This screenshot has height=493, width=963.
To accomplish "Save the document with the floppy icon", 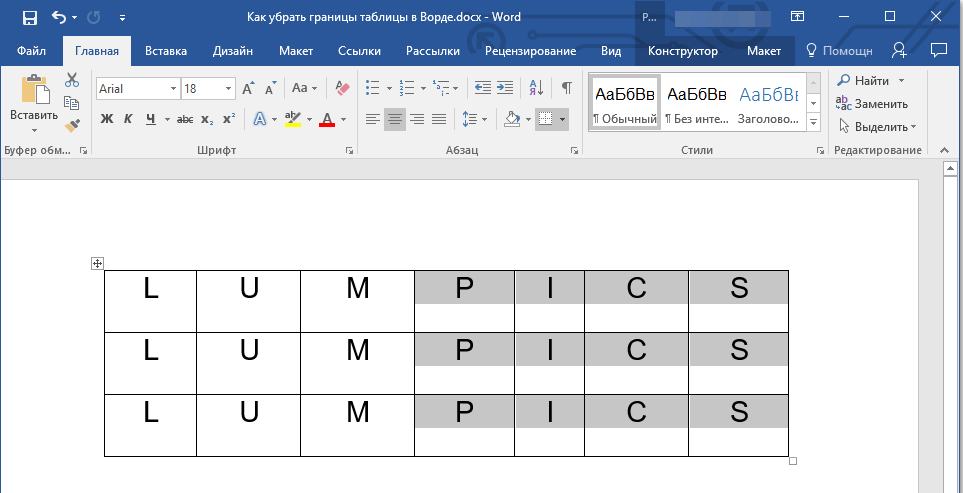I will pyautogui.click(x=29, y=17).
